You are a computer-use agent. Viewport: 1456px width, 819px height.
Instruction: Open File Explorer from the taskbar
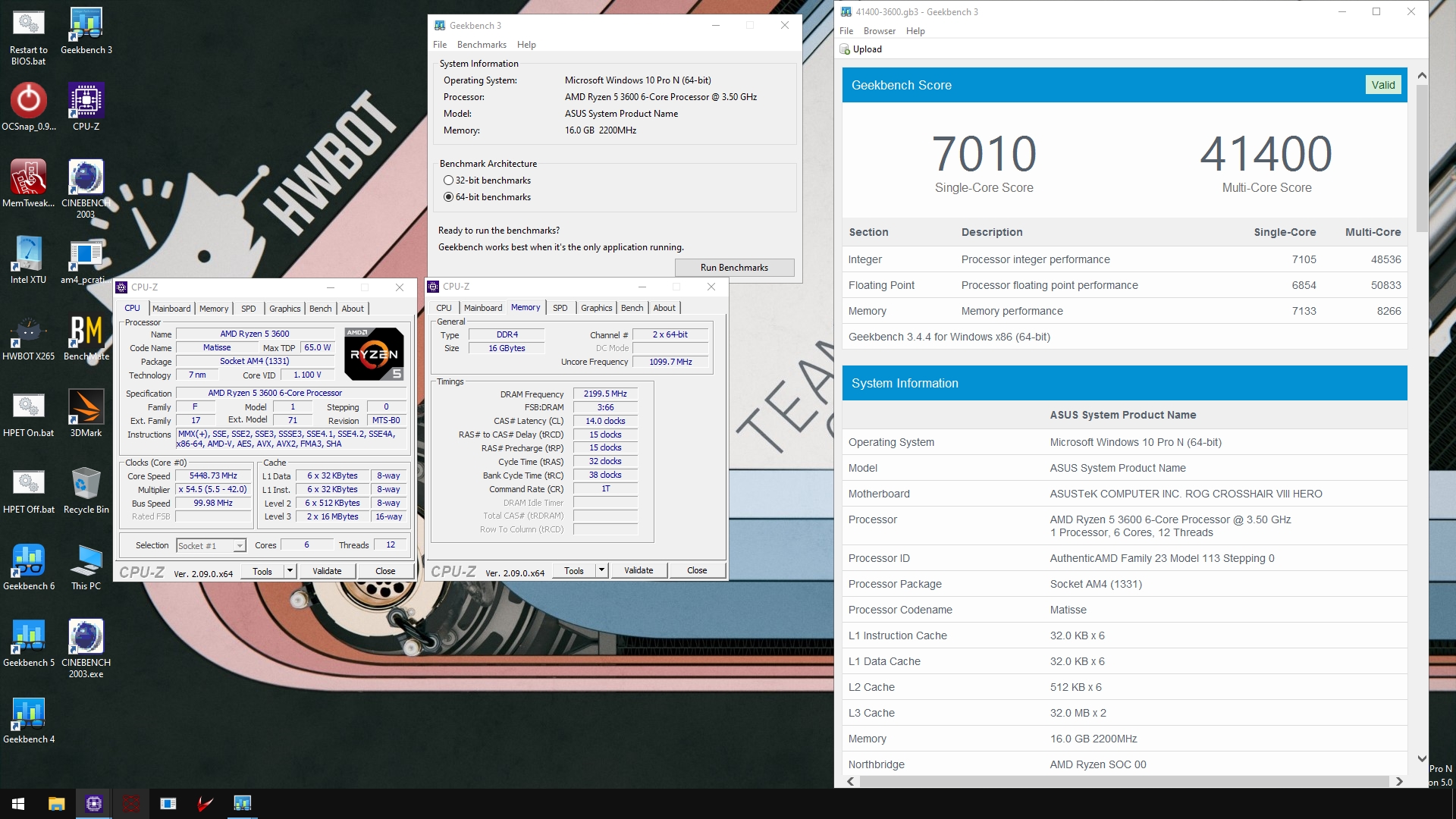point(56,804)
